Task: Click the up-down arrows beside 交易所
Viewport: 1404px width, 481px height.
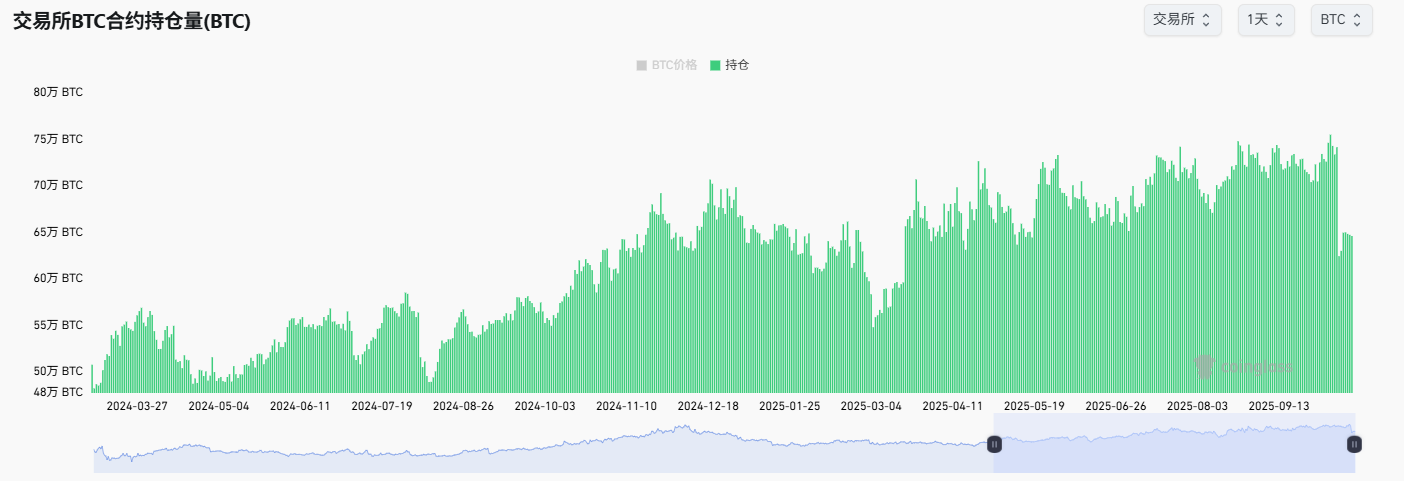Action: coord(1206,20)
